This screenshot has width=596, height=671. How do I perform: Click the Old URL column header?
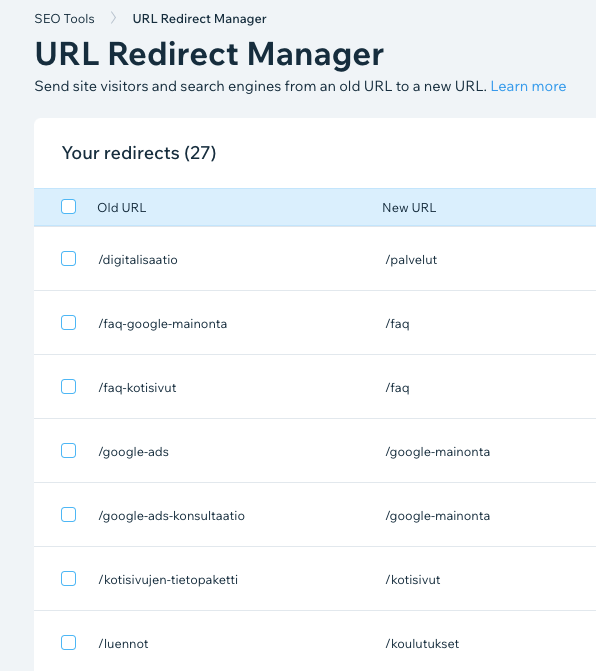pyautogui.click(x=122, y=208)
